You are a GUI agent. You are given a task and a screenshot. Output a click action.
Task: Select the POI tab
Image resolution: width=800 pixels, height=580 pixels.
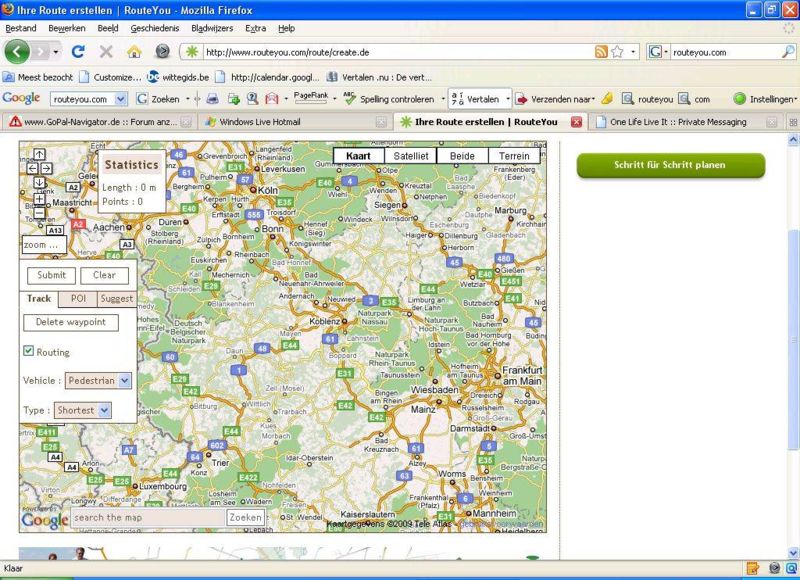tap(78, 299)
